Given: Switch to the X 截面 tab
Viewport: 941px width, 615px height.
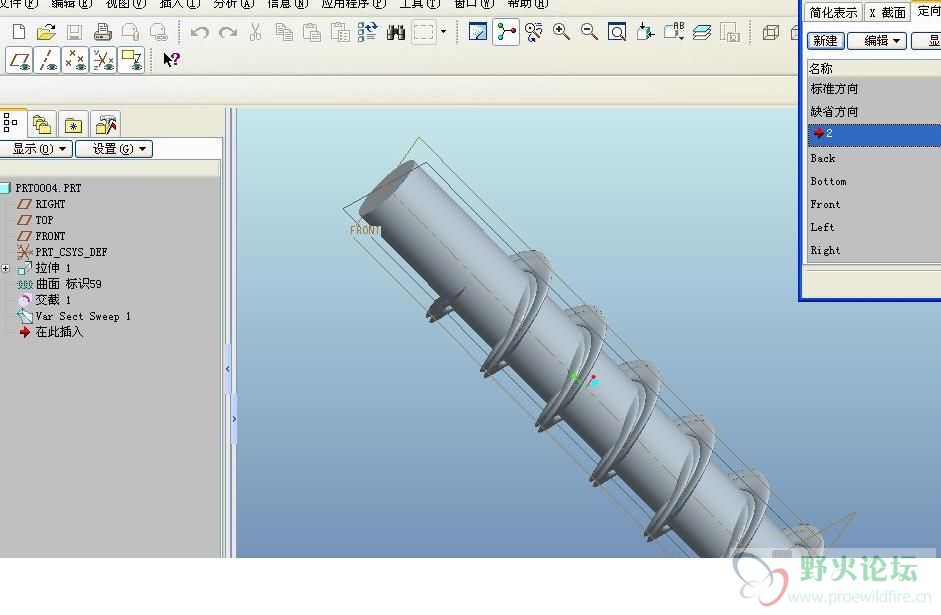Looking at the screenshot, I should pos(888,12).
